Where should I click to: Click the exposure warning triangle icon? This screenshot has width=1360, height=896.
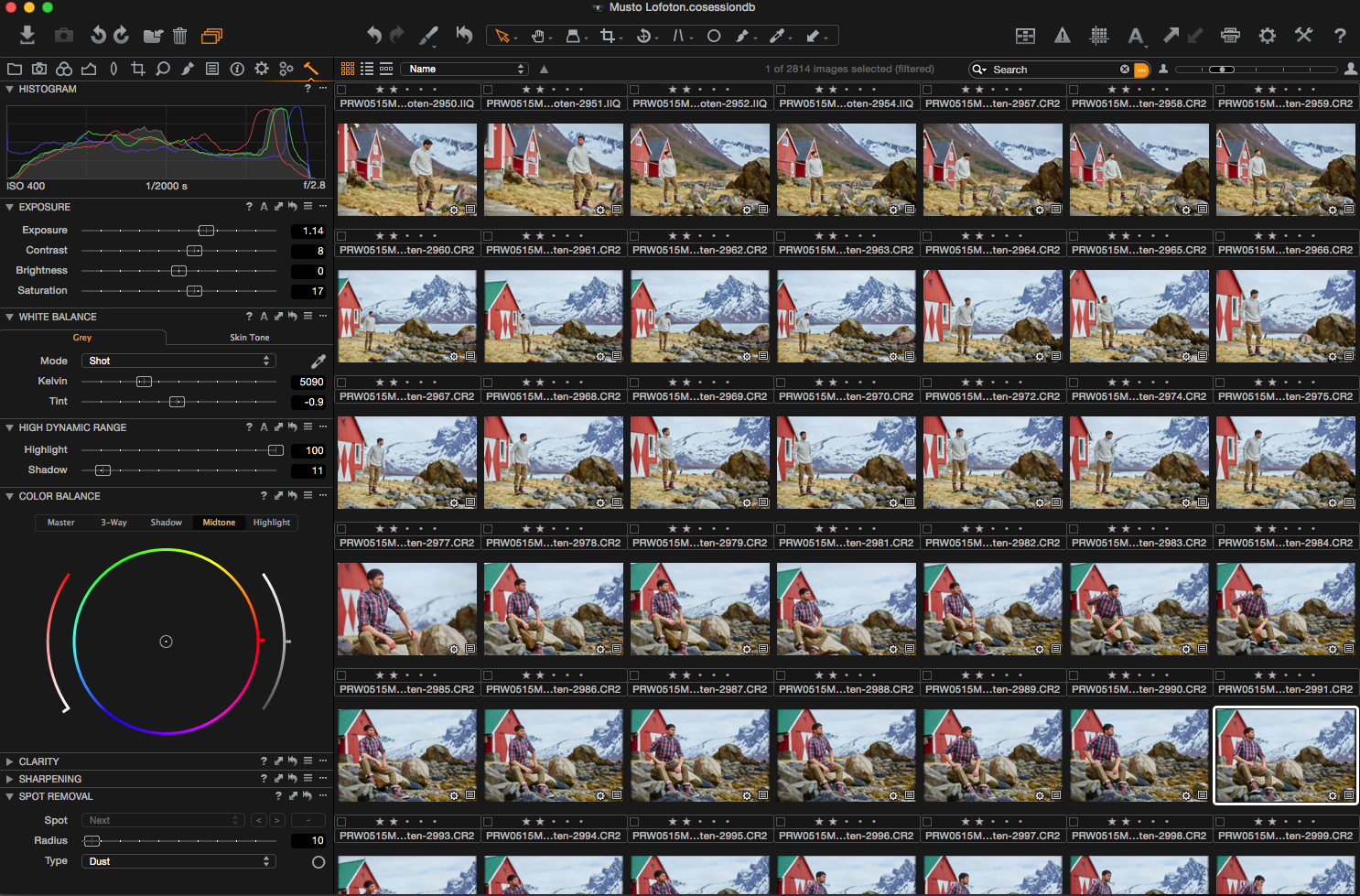[1063, 36]
